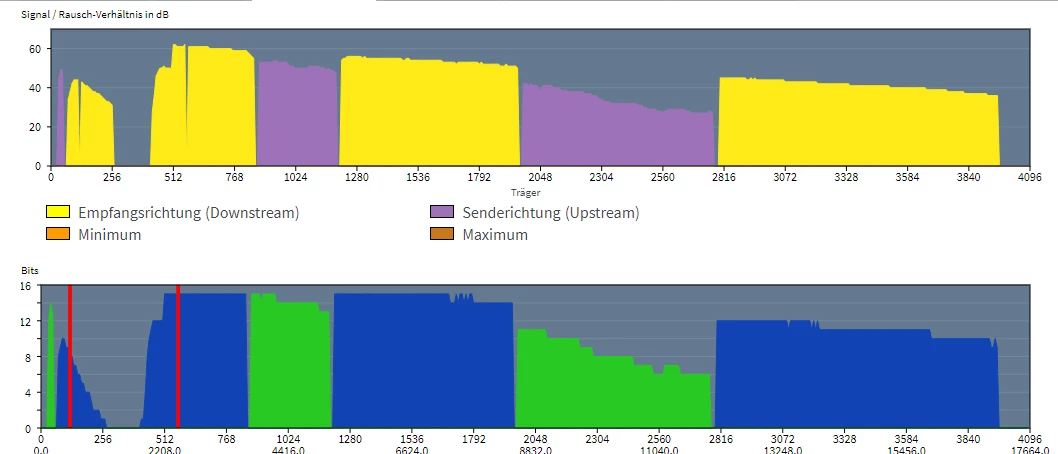Click the '11040.0' frequency label
Screen dimensions: 1058x454
pos(659,450)
